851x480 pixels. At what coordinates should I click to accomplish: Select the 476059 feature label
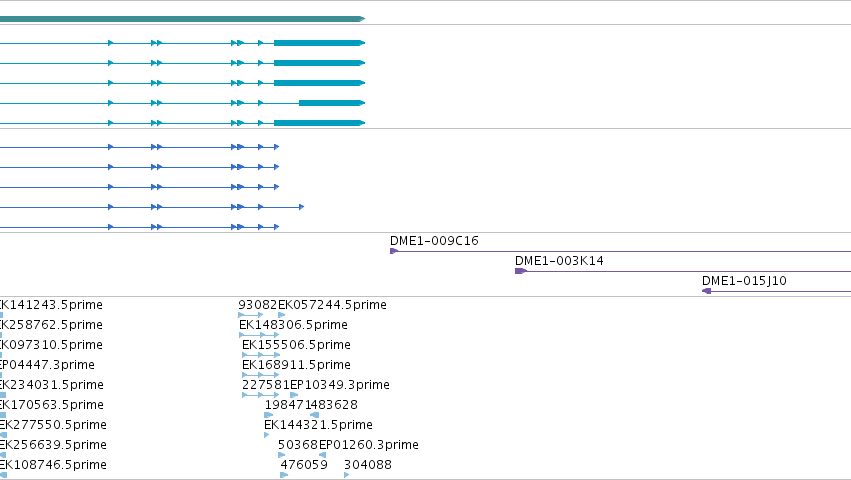304,465
